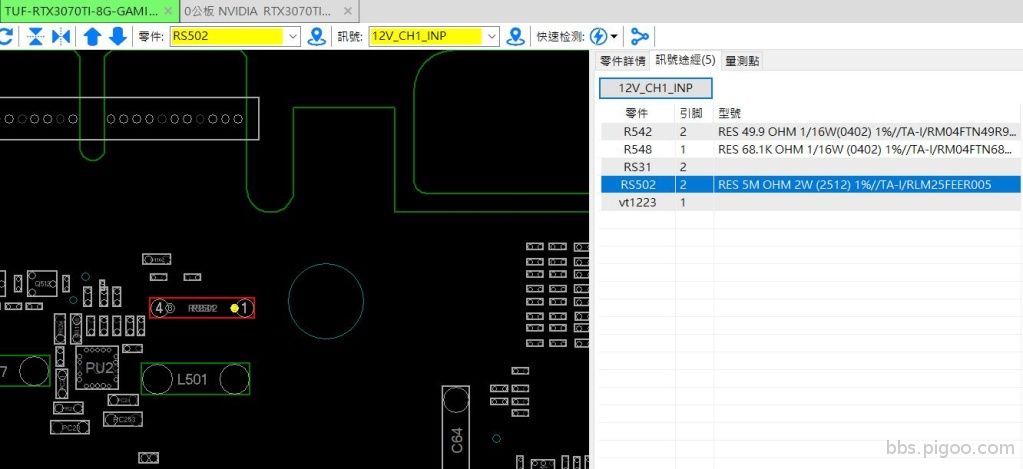Locate component RS502 with pin icon

click(317, 36)
